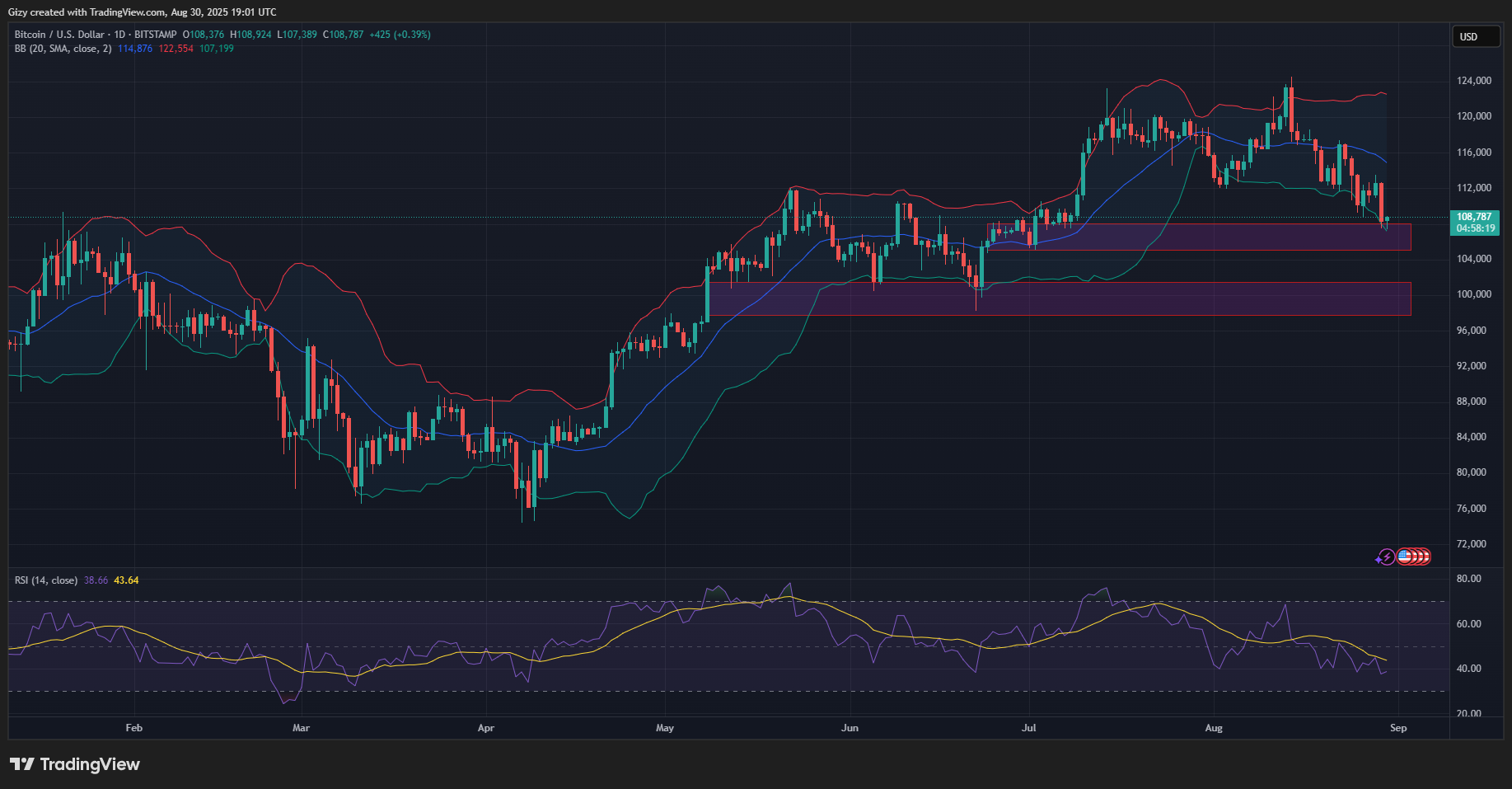
Task: Click the TradingView logo at bottom left
Action: pyautogui.click(x=75, y=764)
